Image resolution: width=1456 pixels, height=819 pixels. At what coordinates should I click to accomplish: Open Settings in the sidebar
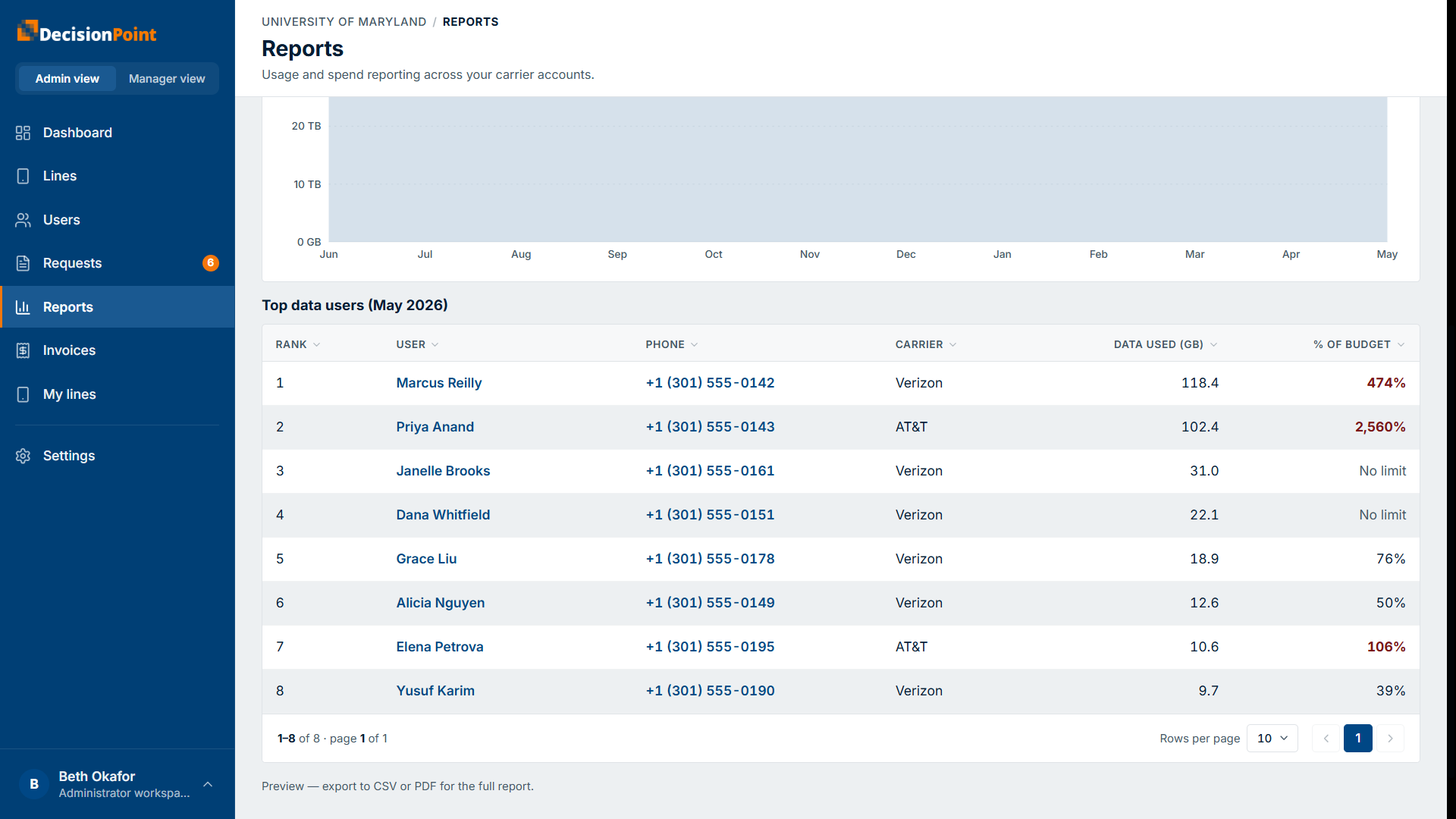pos(118,456)
